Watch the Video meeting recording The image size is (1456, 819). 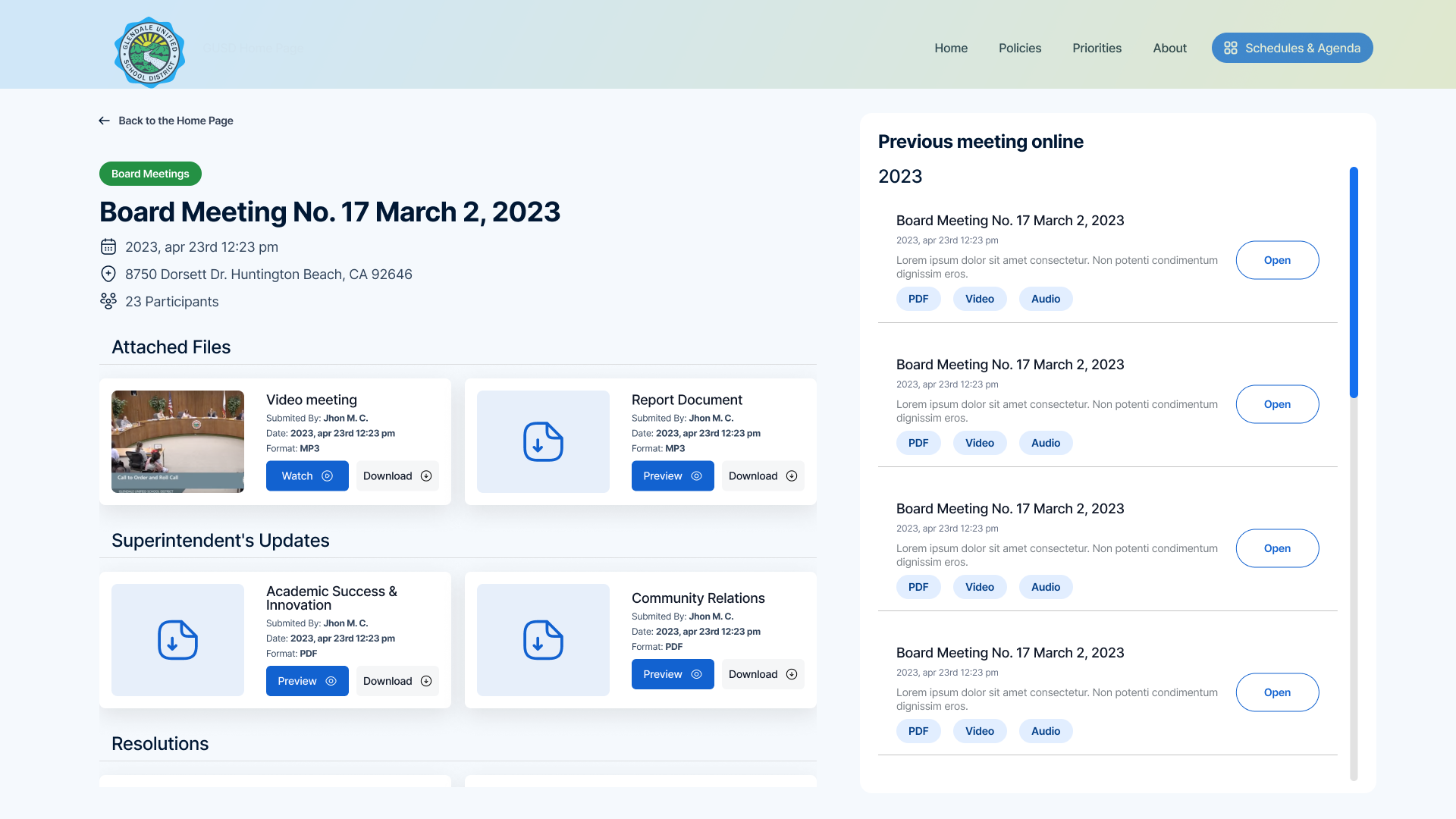[x=307, y=476]
